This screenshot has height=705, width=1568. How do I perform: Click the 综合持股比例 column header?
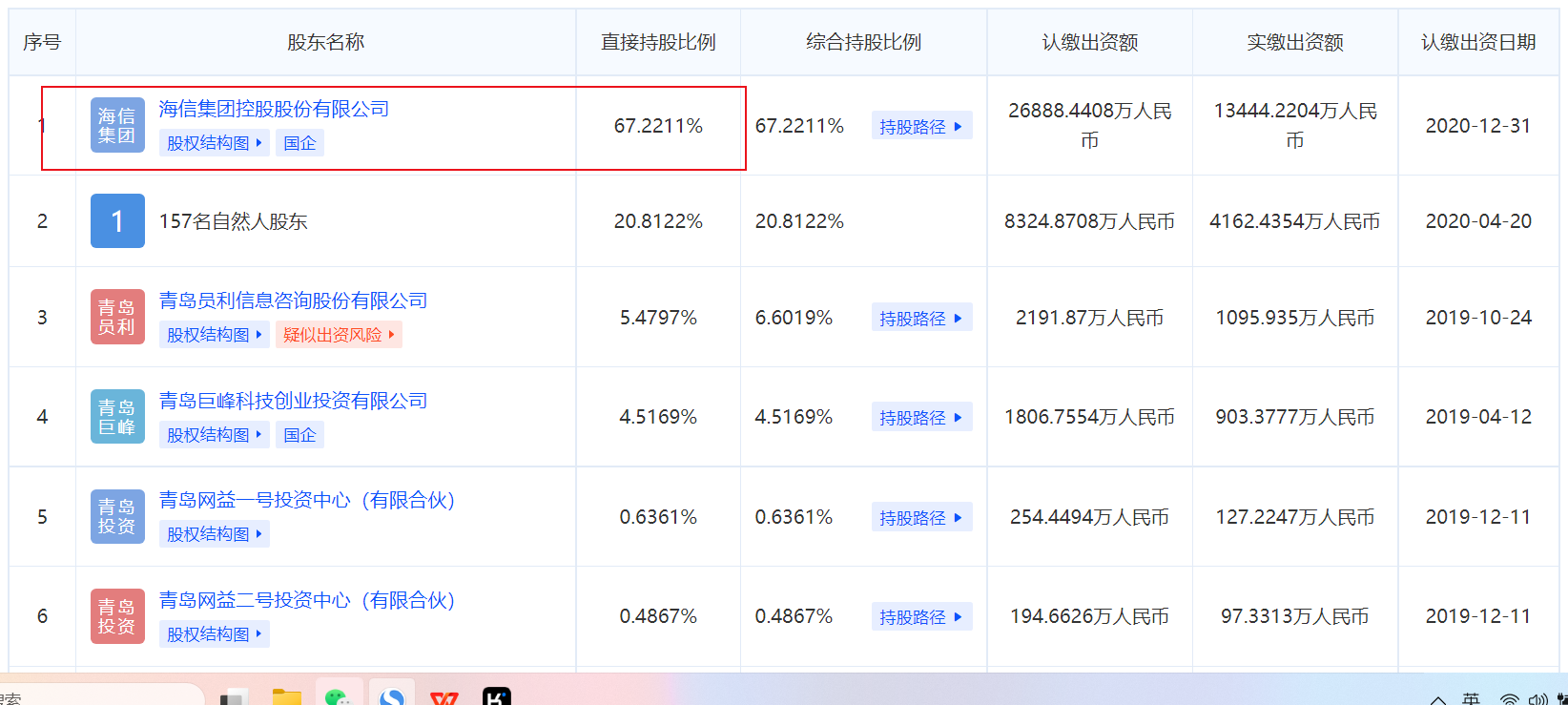[x=864, y=42]
